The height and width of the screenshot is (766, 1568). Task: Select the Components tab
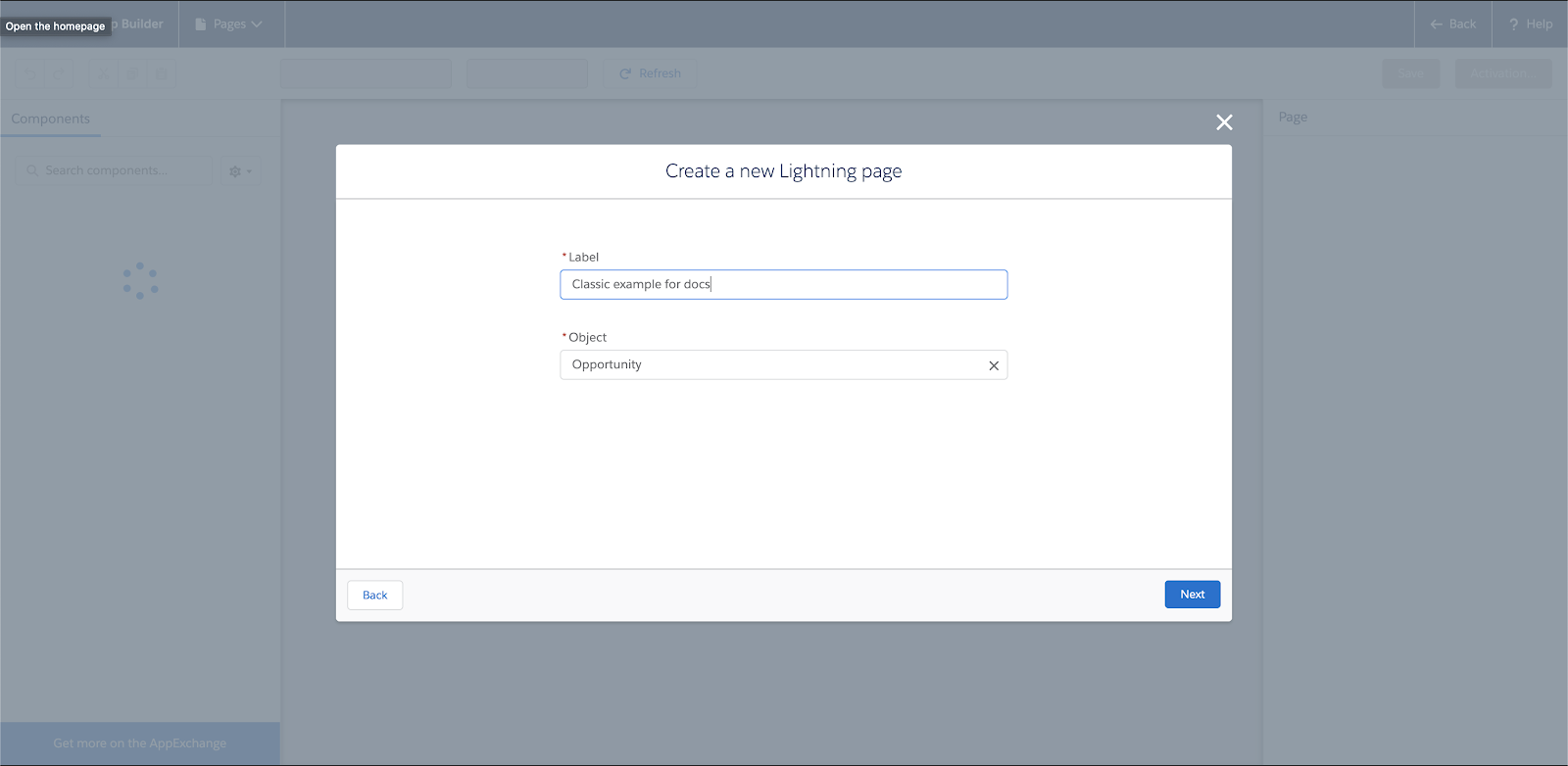51,119
